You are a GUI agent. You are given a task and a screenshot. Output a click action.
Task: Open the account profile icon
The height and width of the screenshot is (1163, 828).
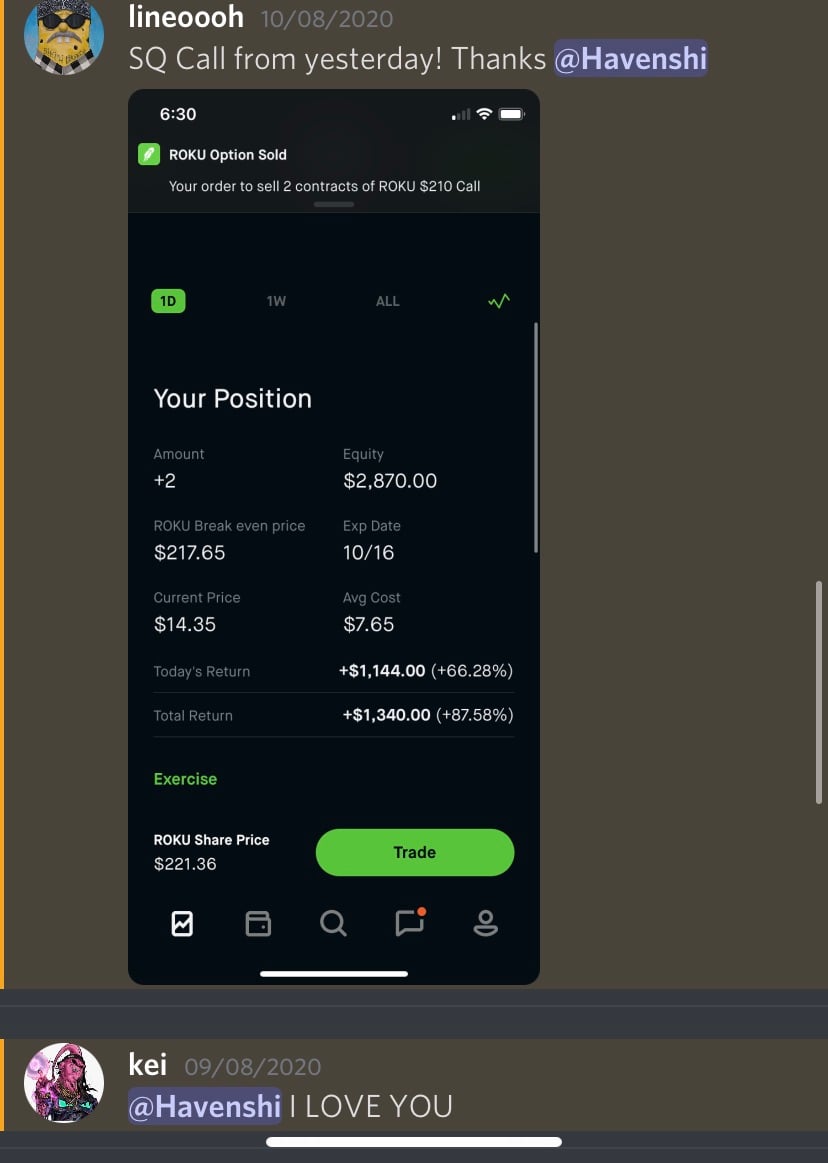[x=485, y=923]
